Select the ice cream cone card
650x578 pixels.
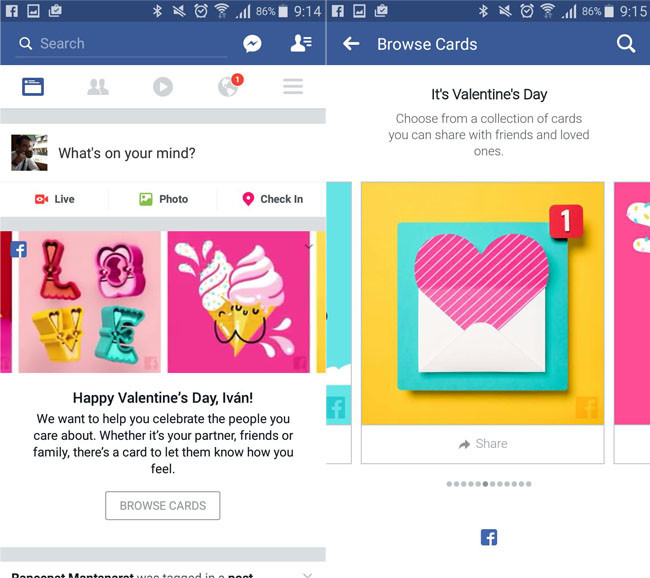coord(238,302)
